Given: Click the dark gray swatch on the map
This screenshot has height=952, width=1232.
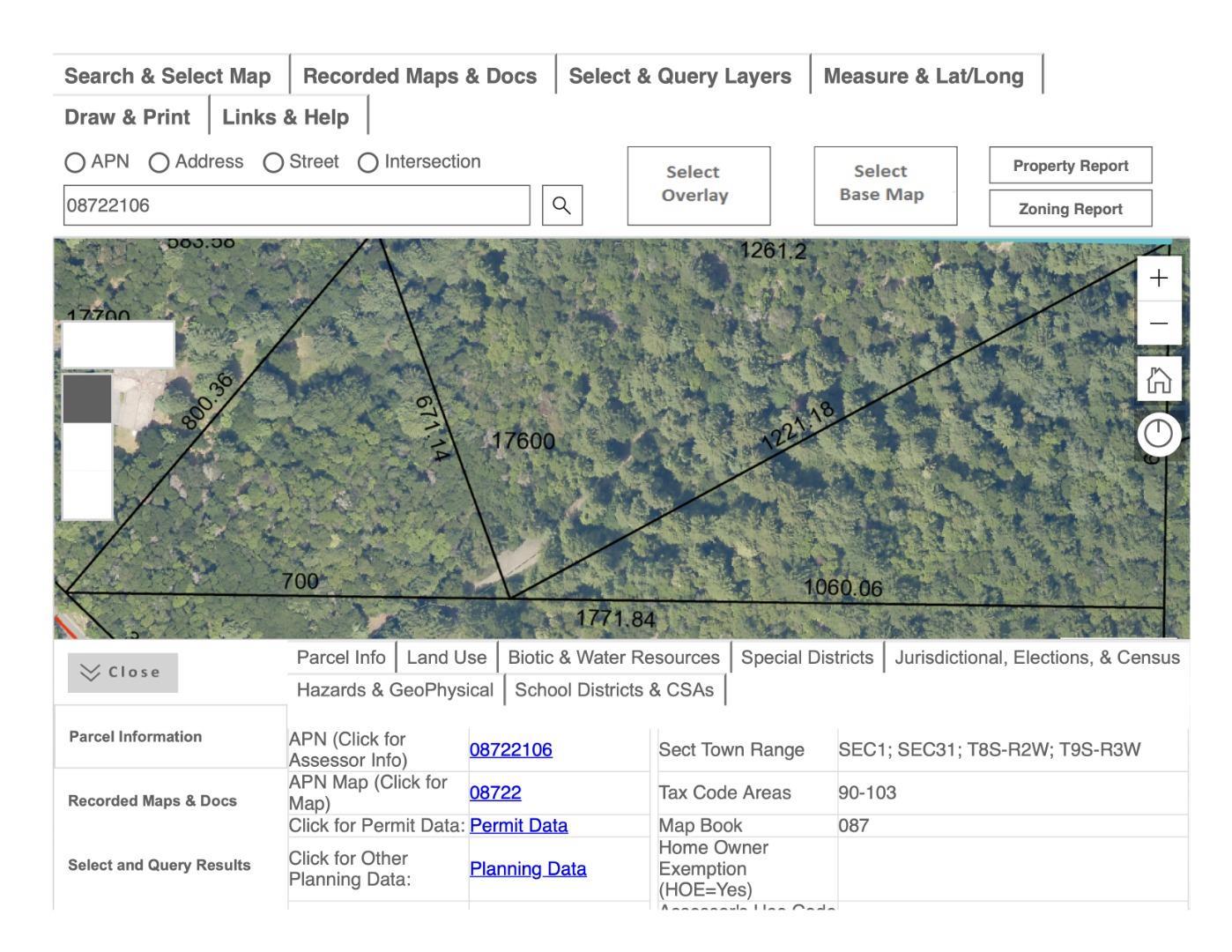Looking at the screenshot, I should pyautogui.click(x=87, y=399).
